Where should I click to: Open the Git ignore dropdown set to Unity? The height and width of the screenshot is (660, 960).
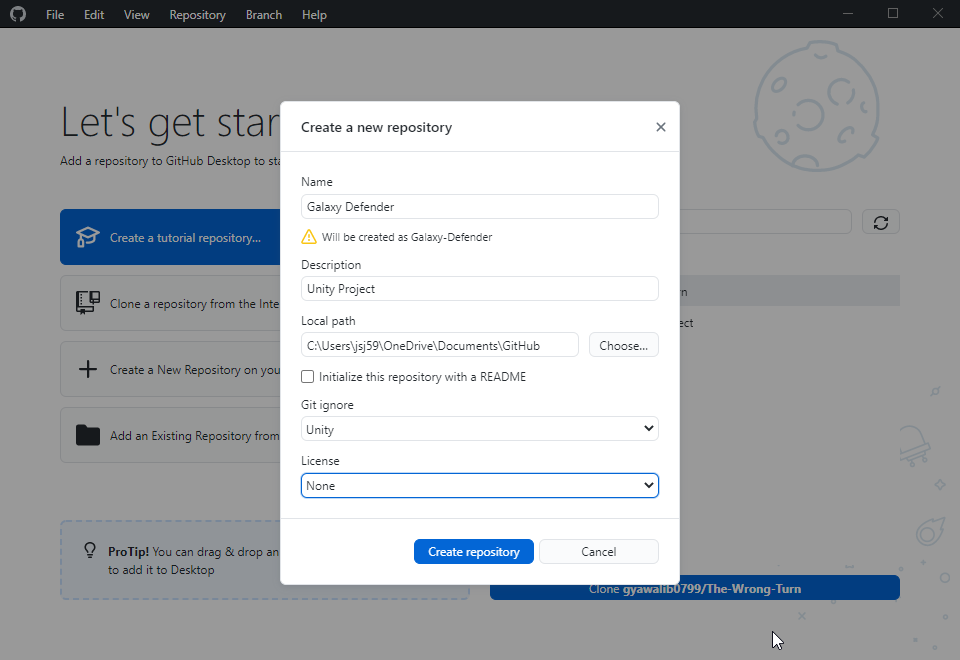point(479,428)
